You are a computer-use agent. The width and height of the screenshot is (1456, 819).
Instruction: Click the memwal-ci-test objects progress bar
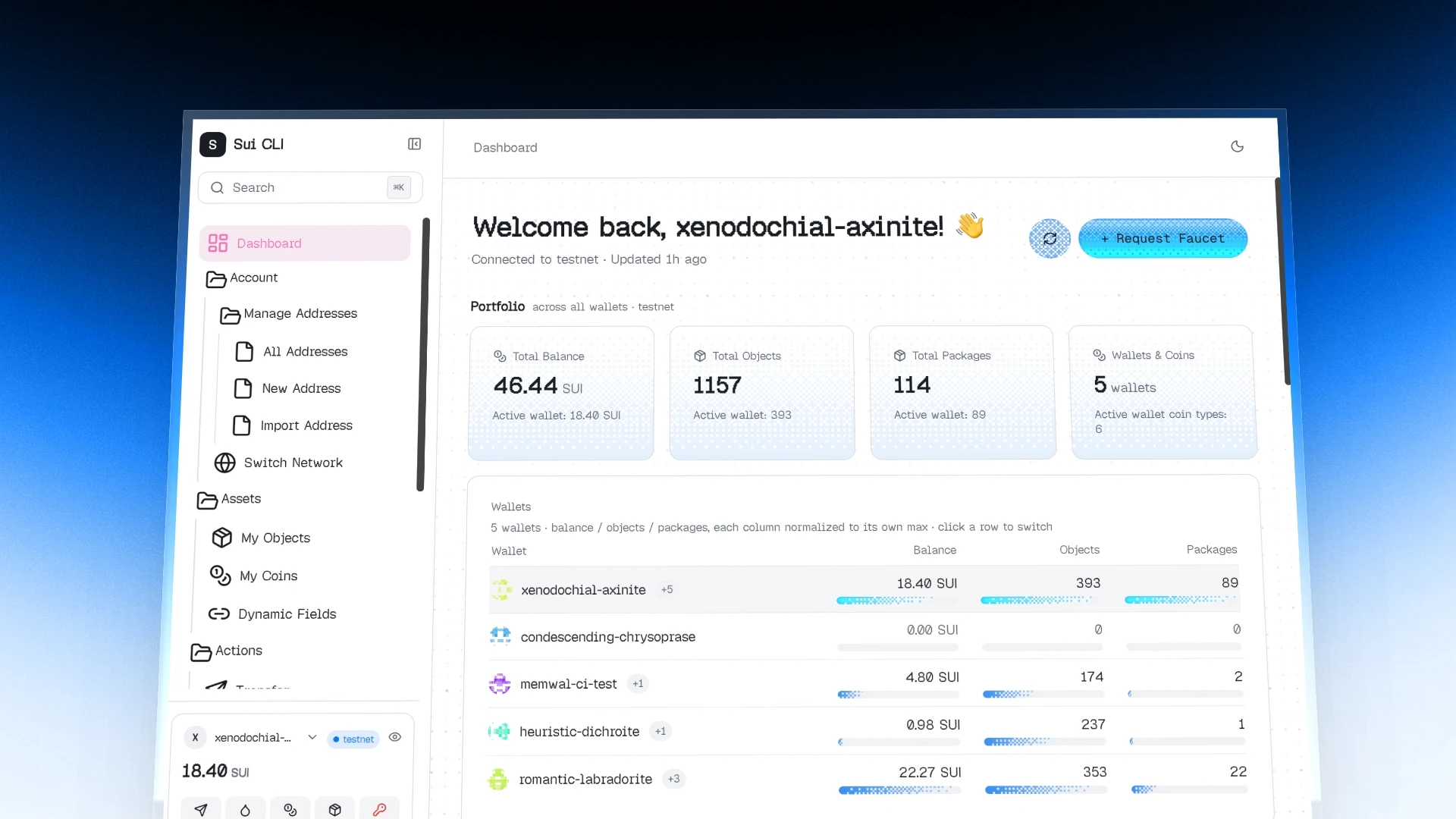click(1043, 694)
